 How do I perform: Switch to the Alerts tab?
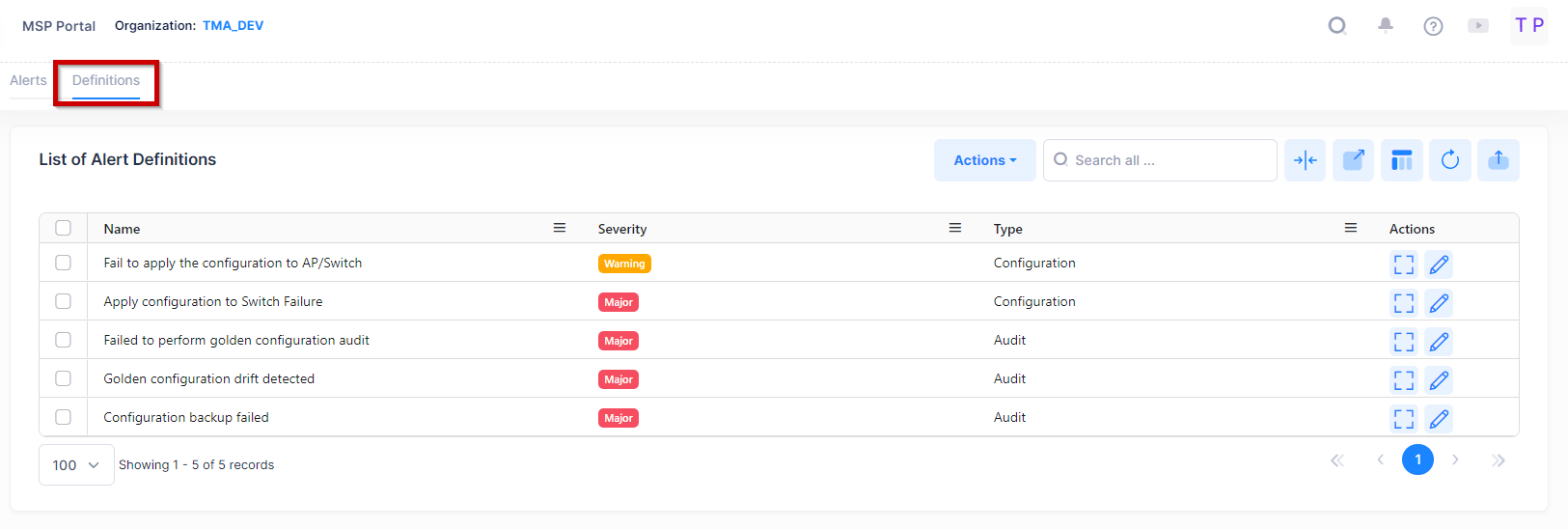(28, 80)
